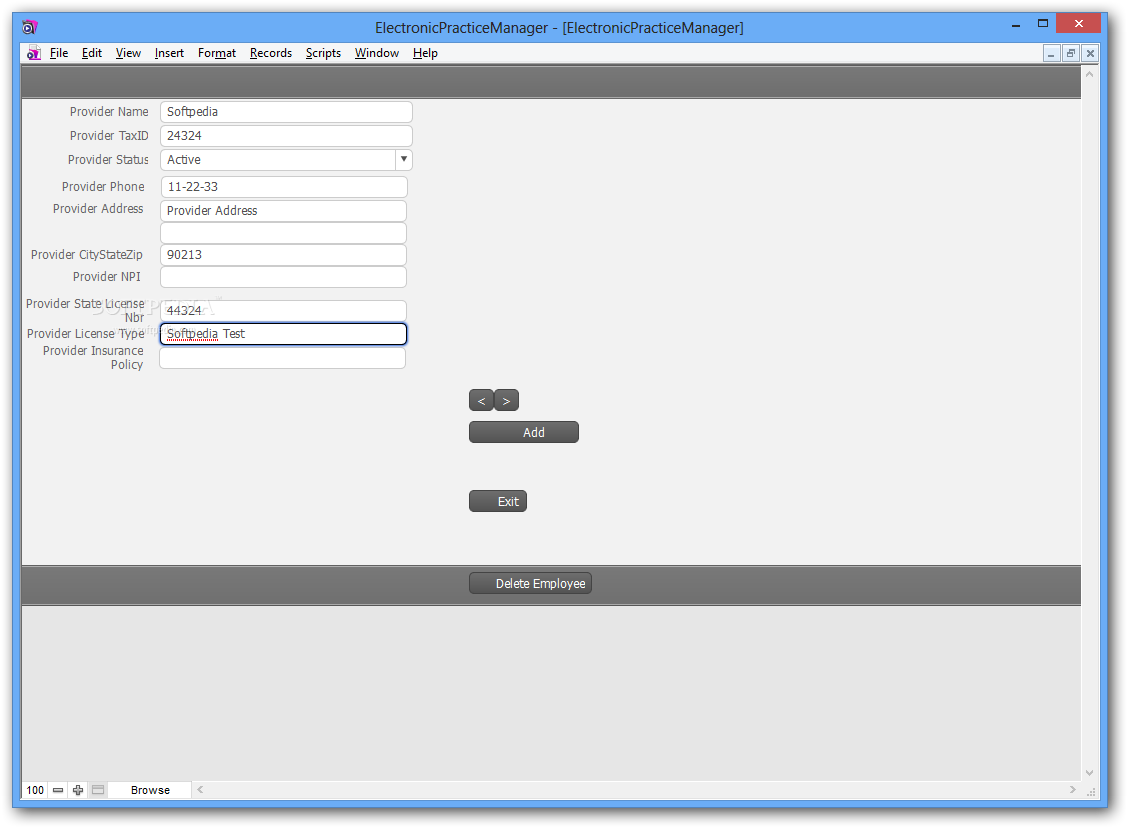Click the app icon in title bar

pyautogui.click(x=29, y=28)
